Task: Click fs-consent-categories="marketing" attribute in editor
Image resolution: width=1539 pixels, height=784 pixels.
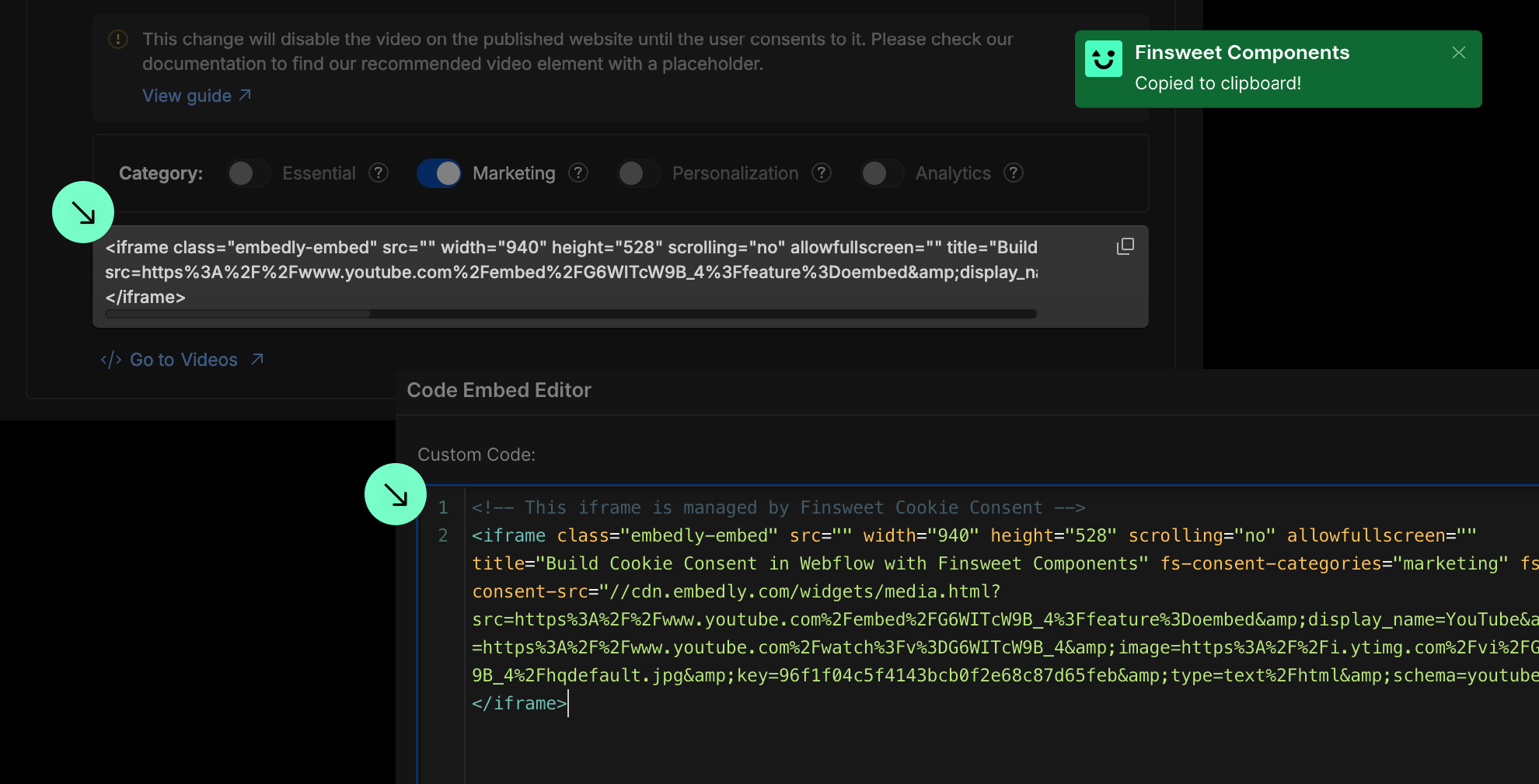Action: (x=1334, y=563)
